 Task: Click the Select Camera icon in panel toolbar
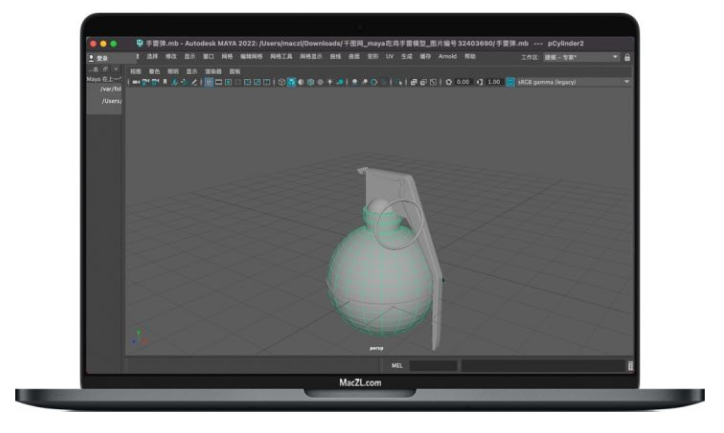[x=135, y=82]
